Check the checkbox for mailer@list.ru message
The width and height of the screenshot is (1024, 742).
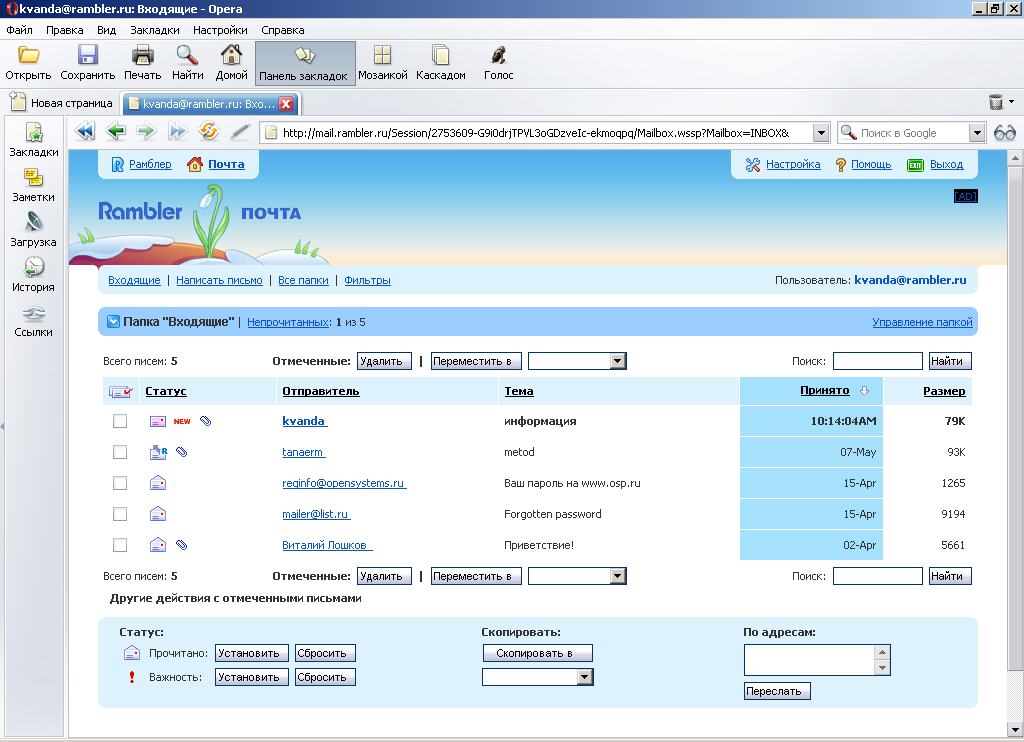tap(120, 514)
